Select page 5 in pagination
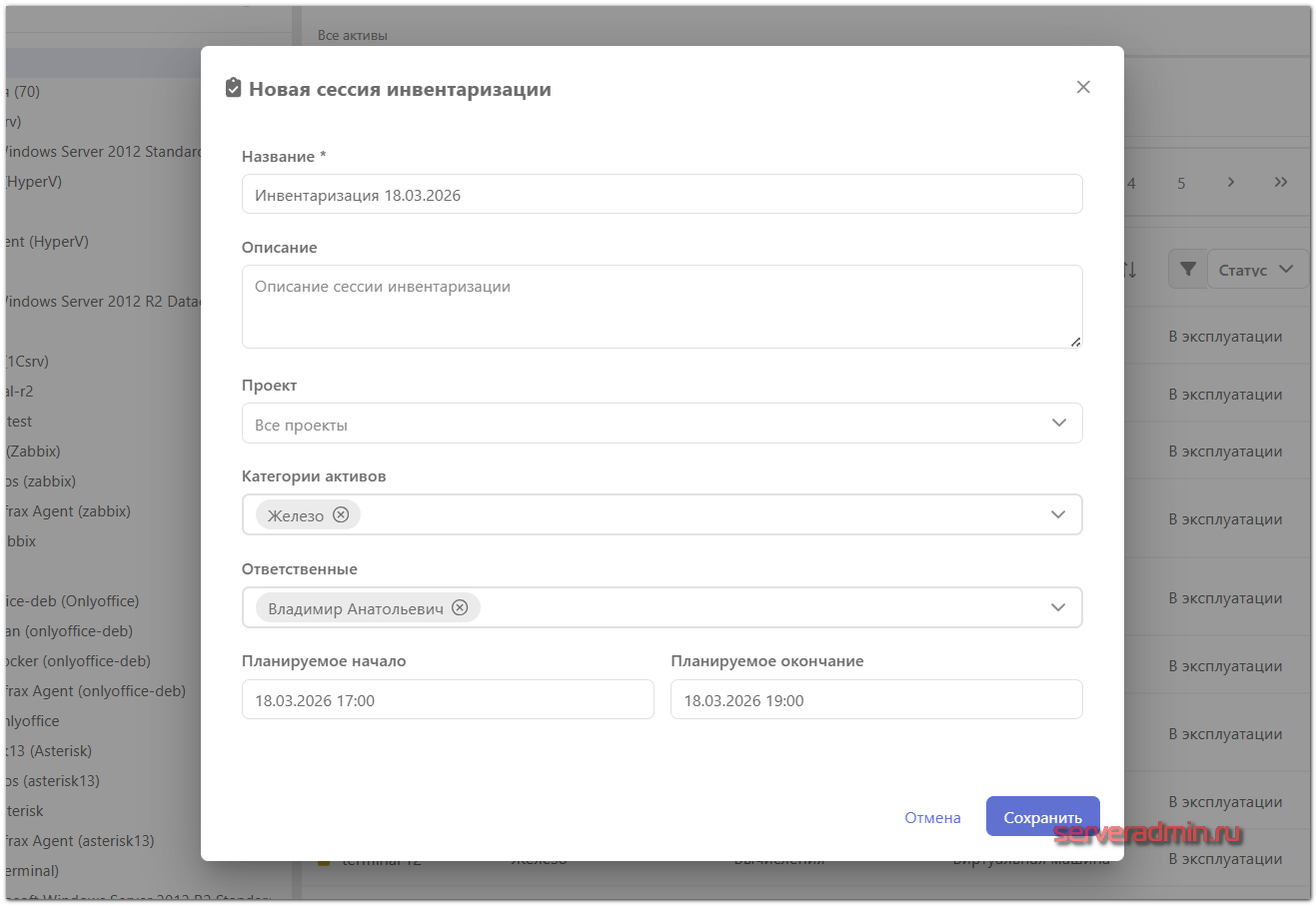This screenshot has height=905, width=1316. (x=1181, y=183)
